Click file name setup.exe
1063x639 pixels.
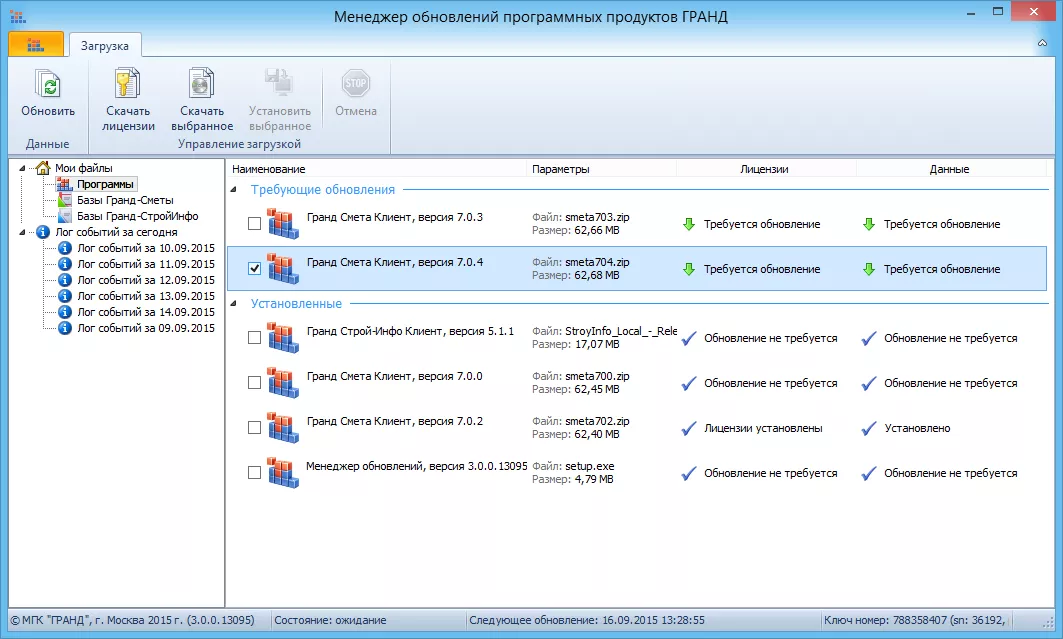pyautogui.click(x=590, y=466)
